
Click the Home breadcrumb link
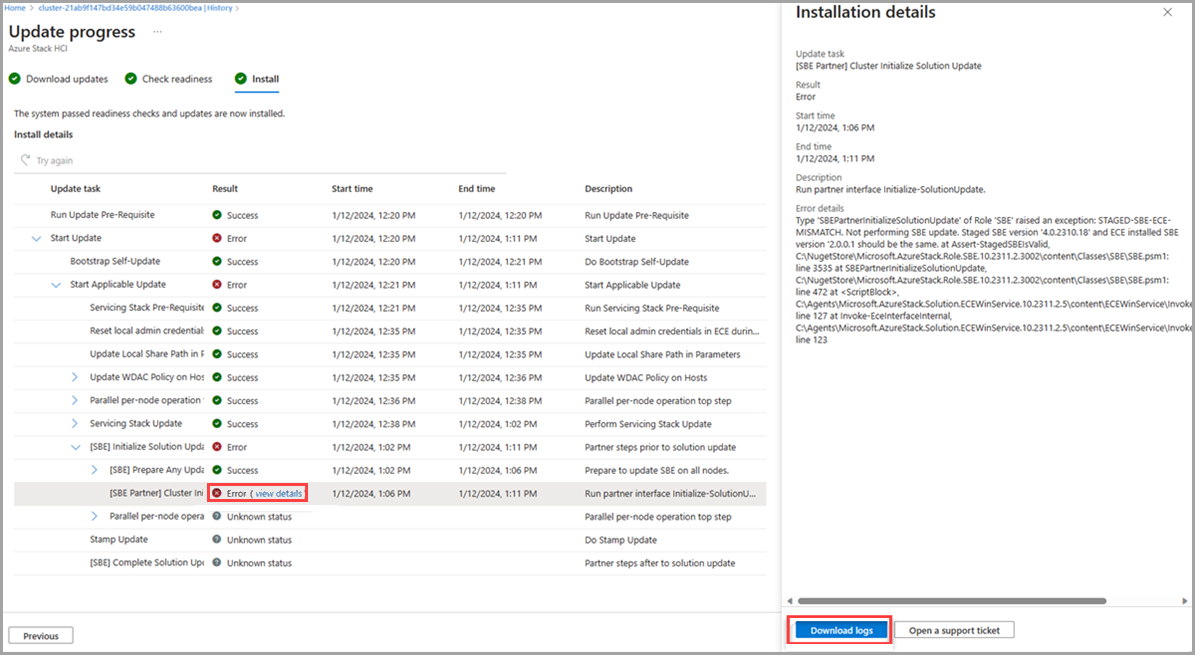14,8
